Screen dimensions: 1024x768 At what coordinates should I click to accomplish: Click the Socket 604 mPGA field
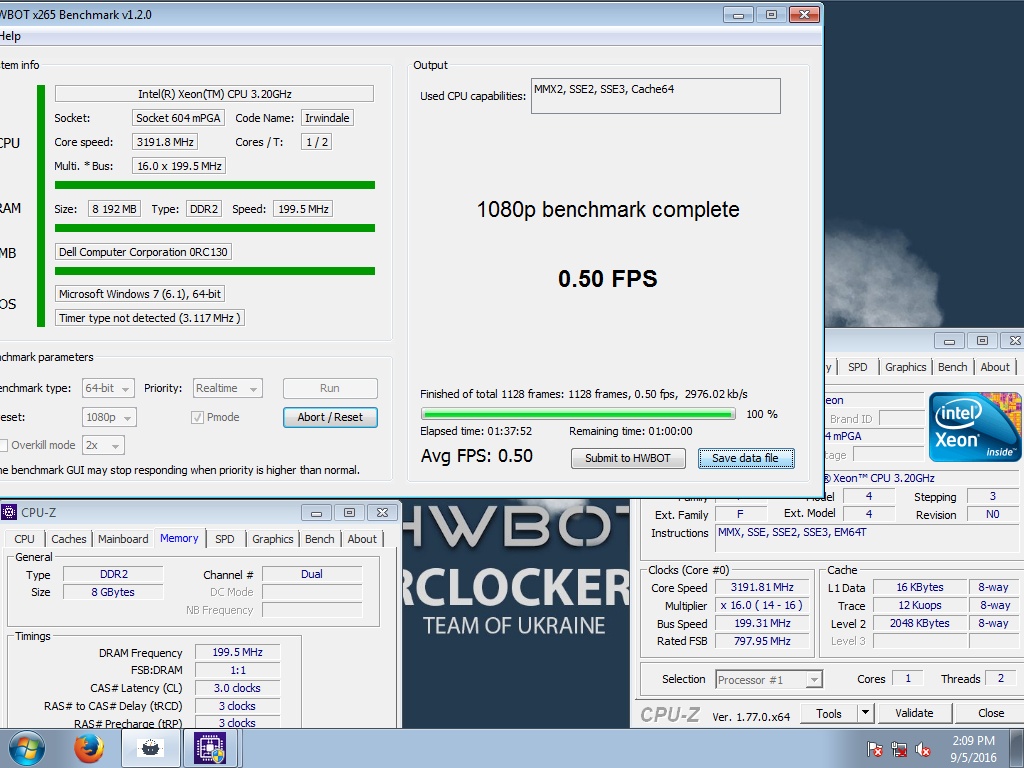[x=178, y=118]
